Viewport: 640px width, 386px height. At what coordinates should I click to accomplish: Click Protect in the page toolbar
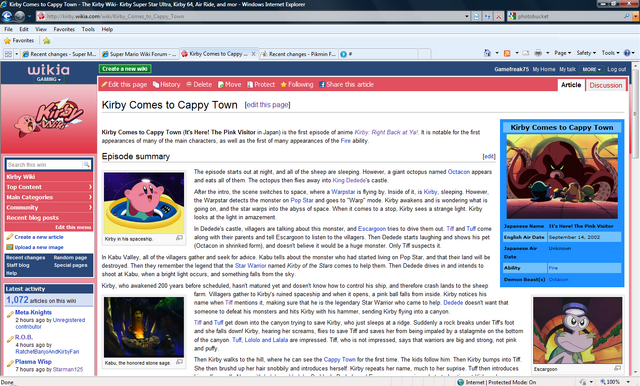tap(261, 84)
